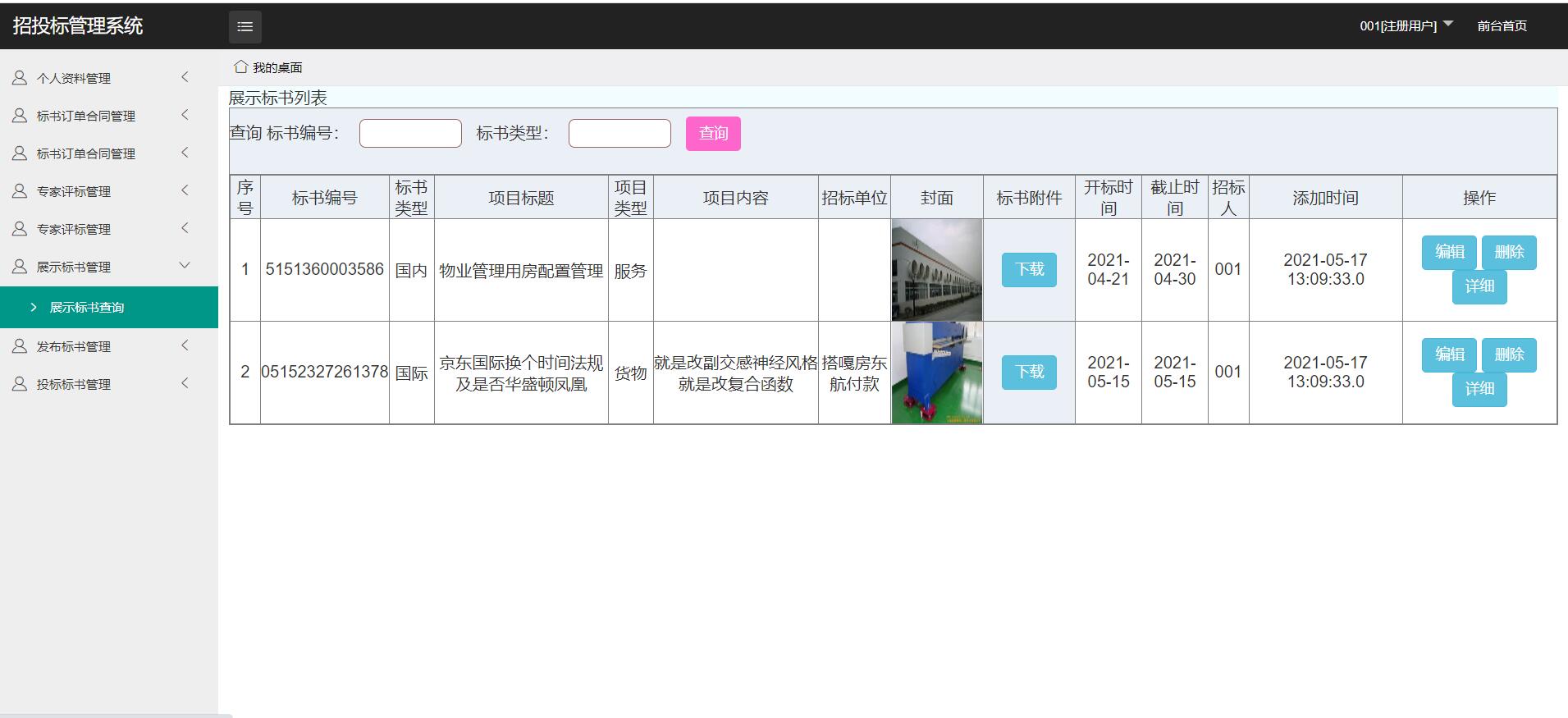Viewport: 1568px width, 718px height.
Task: Click the 项目标题 column header
Action: pyautogui.click(x=521, y=198)
